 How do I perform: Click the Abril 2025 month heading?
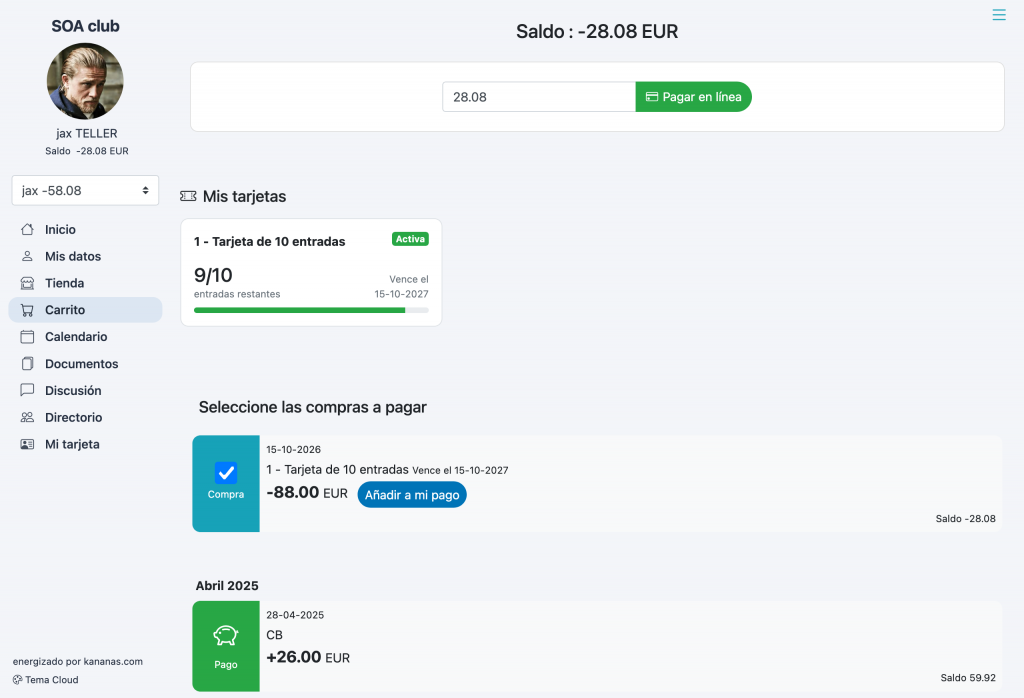pyautogui.click(x=227, y=586)
